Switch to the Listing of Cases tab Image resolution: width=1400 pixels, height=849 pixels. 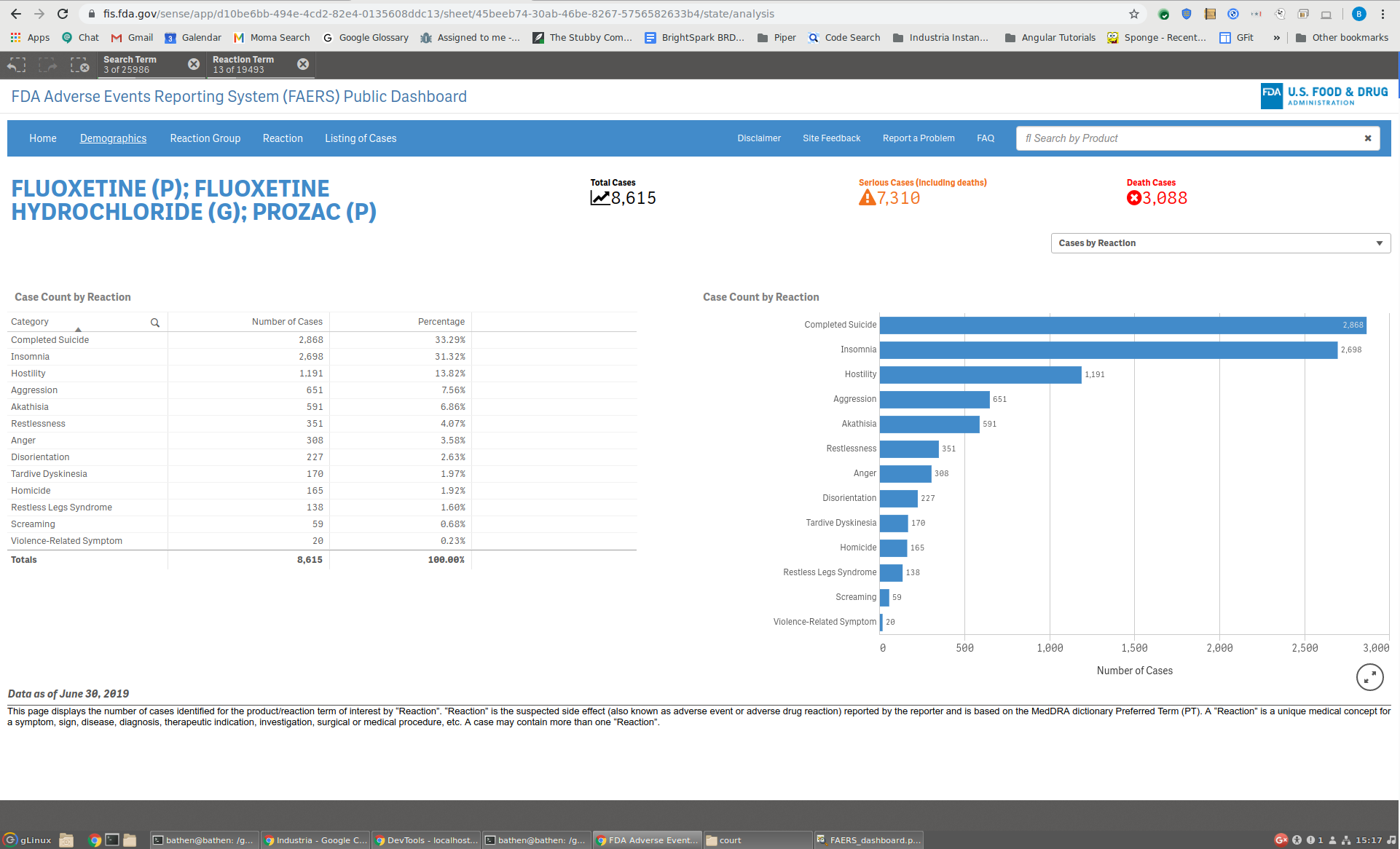[x=361, y=138]
